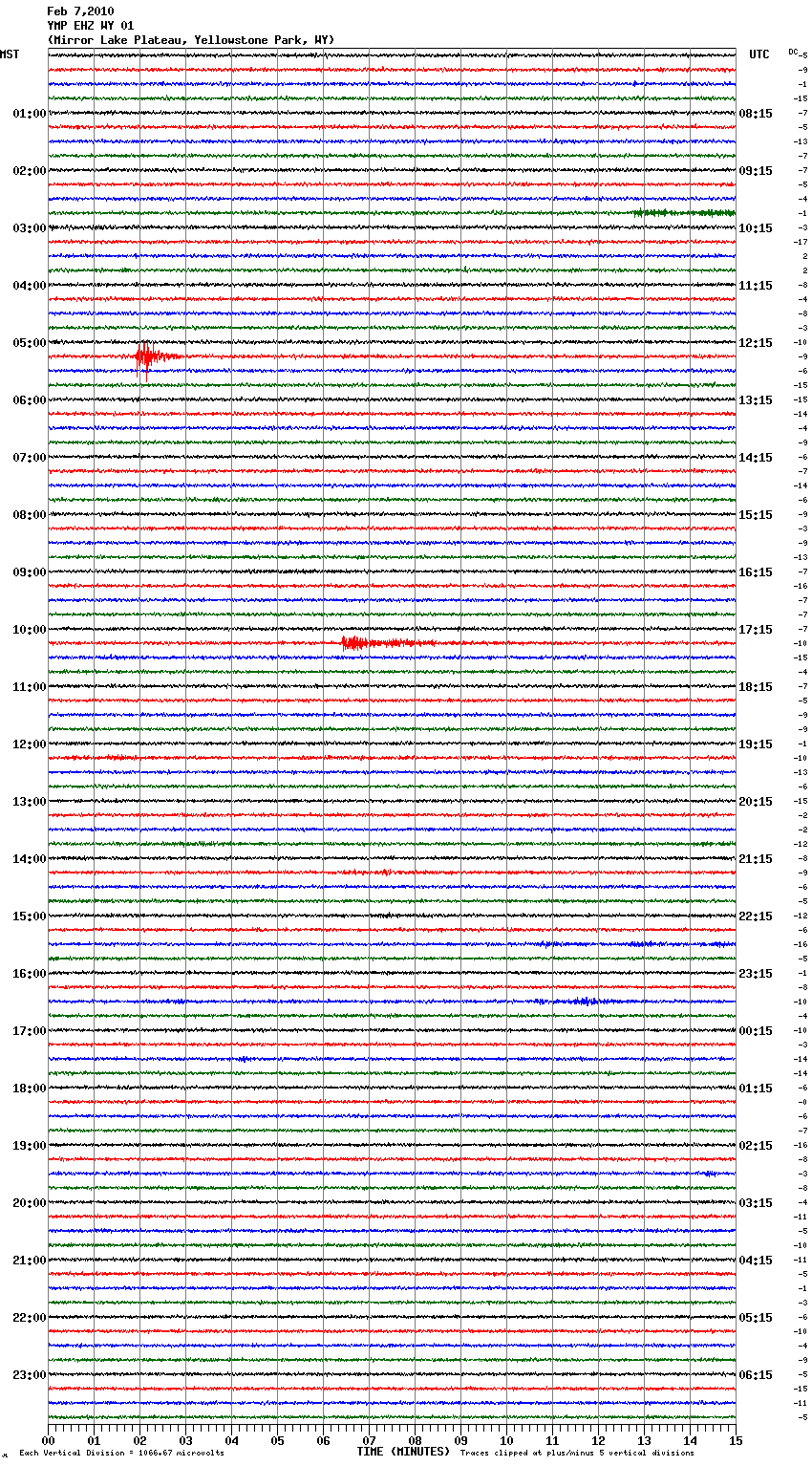Click the 18:00 MST time label
Viewport: 812px width, 1466px height.
pyautogui.click(x=30, y=1089)
